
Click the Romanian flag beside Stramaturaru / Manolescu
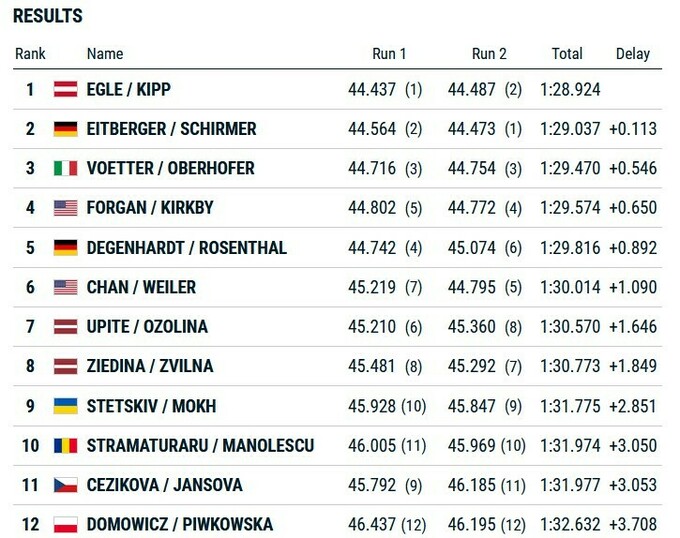[x=65, y=446]
